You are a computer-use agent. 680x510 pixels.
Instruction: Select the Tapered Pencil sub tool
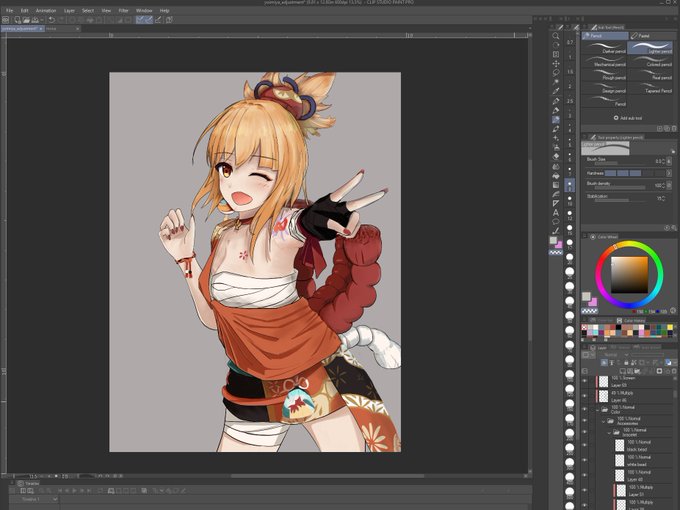pos(650,88)
